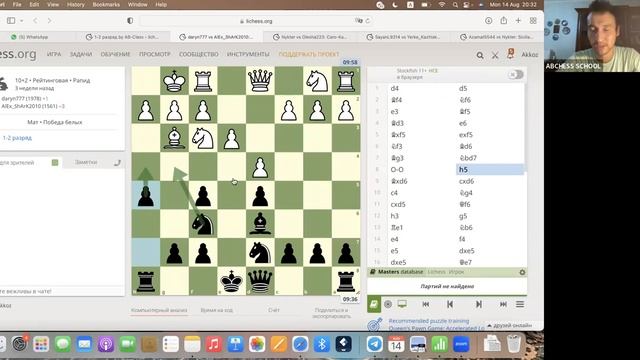The width and height of the screenshot is (640, 360).
Task: Click the Safari share button
Action: (x=504, y=20)
